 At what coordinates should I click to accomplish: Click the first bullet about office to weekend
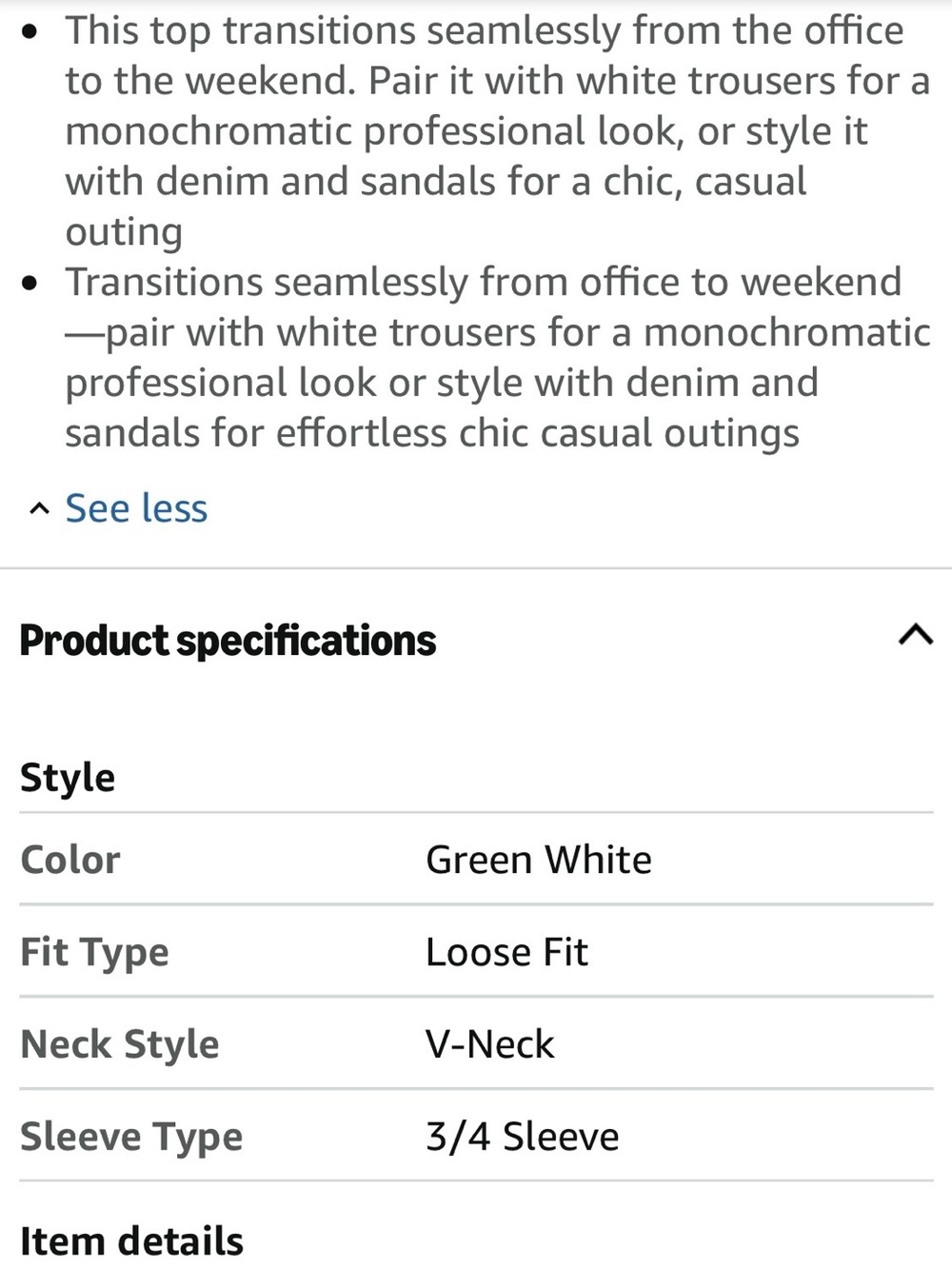coord(498,130)
